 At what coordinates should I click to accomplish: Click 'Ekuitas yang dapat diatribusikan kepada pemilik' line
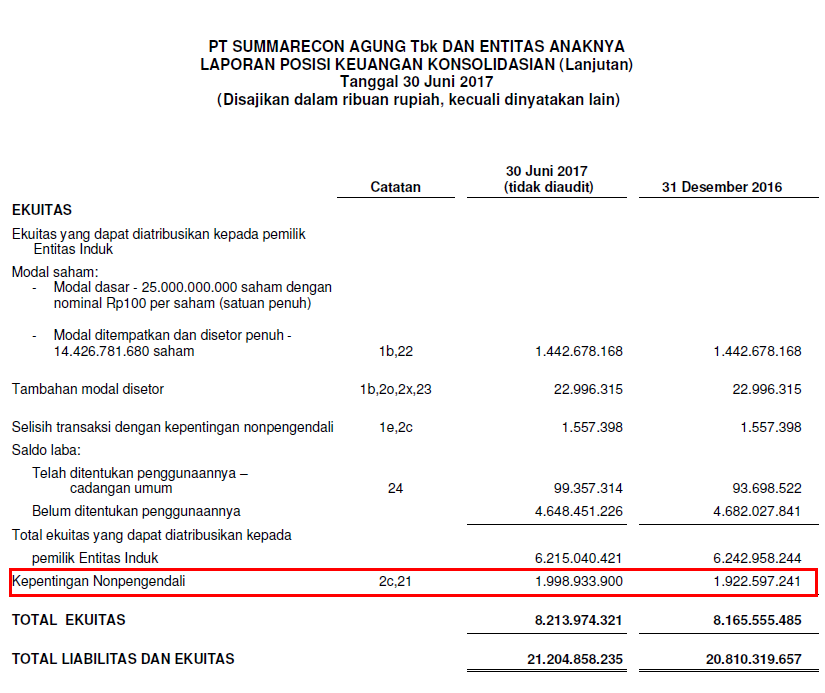click(158, 234)
